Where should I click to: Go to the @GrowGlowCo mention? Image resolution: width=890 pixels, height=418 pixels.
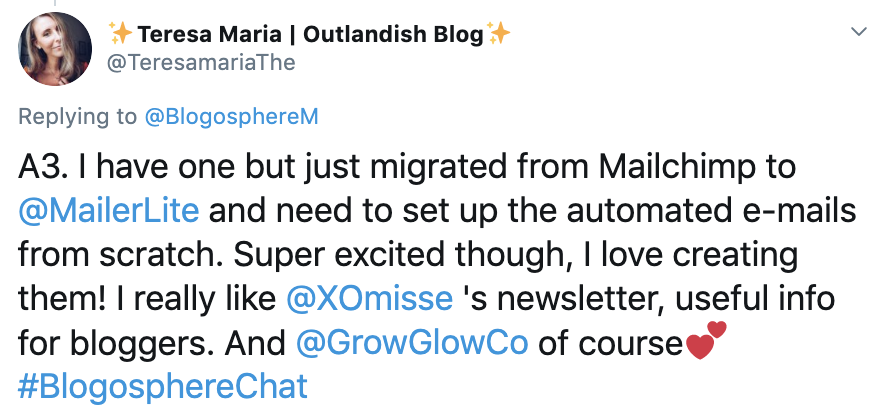coord(413,342)
